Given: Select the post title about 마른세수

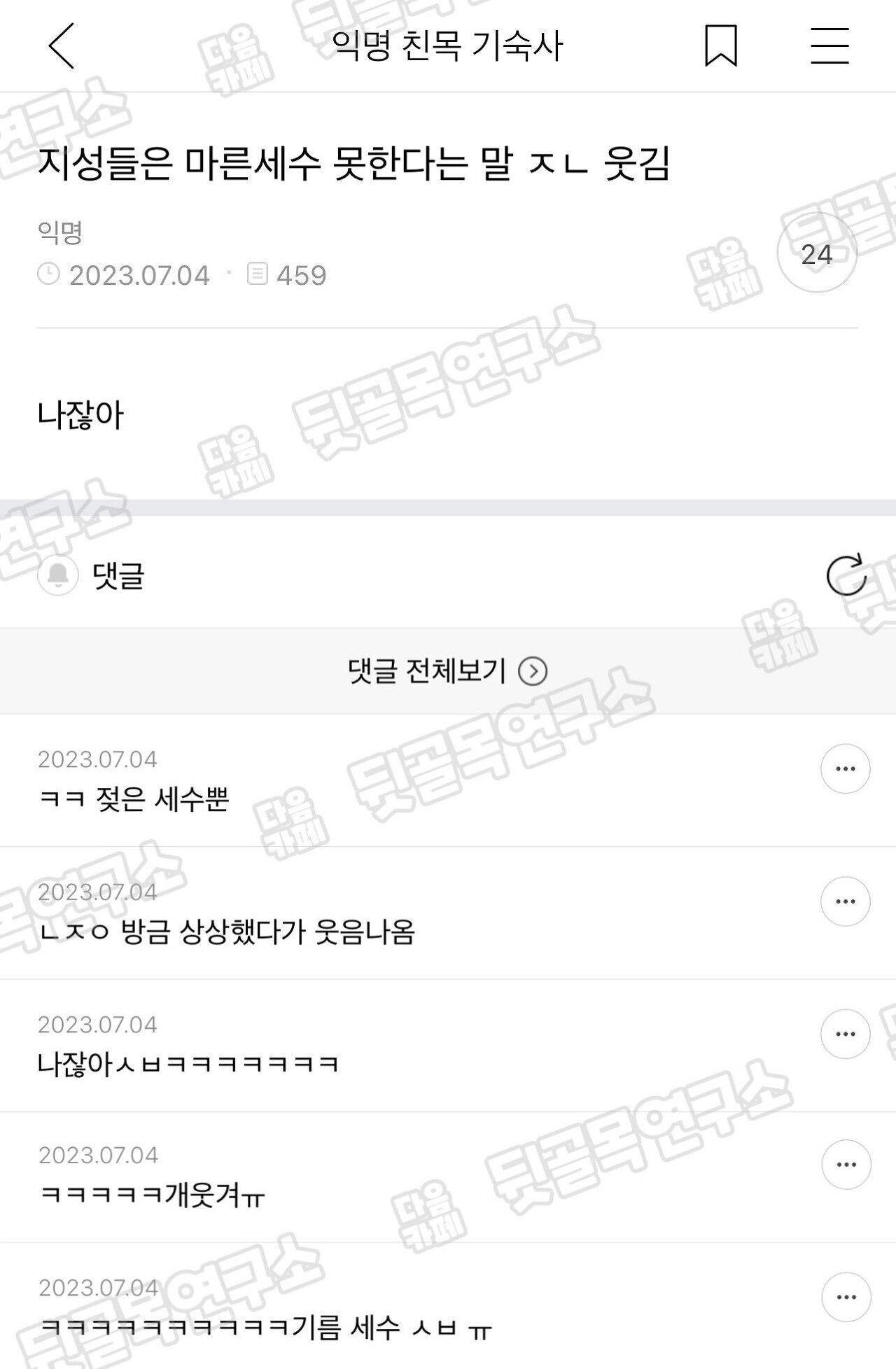Looking at the screenshot, I should click(x=354, y=164).
